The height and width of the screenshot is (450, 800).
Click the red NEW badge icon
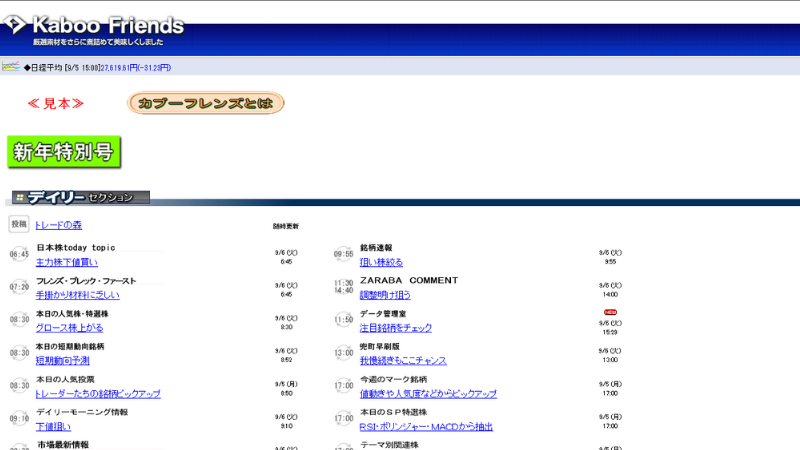610,312
